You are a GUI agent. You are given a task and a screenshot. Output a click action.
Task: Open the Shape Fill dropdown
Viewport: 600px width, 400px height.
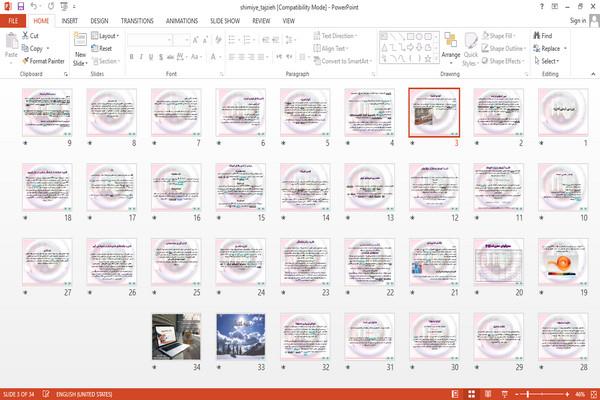[498, 36]
